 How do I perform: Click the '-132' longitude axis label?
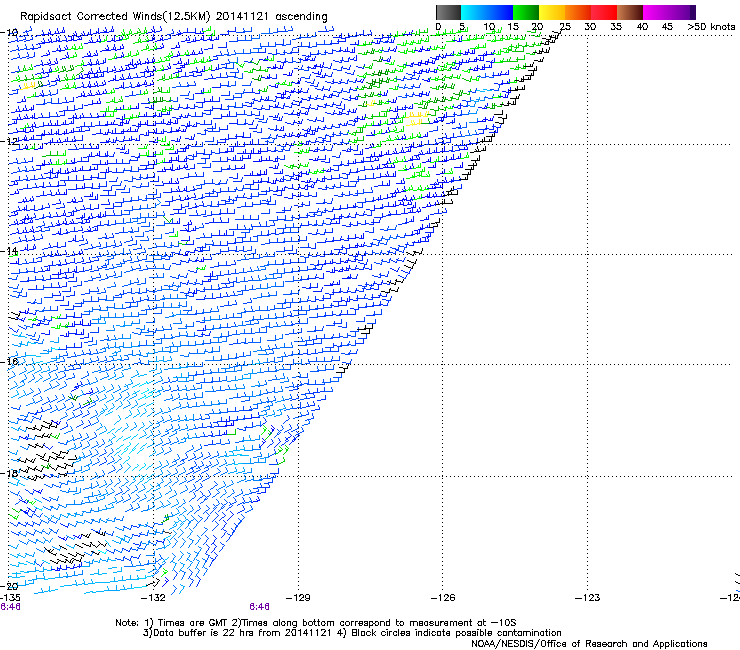point(153,598)
